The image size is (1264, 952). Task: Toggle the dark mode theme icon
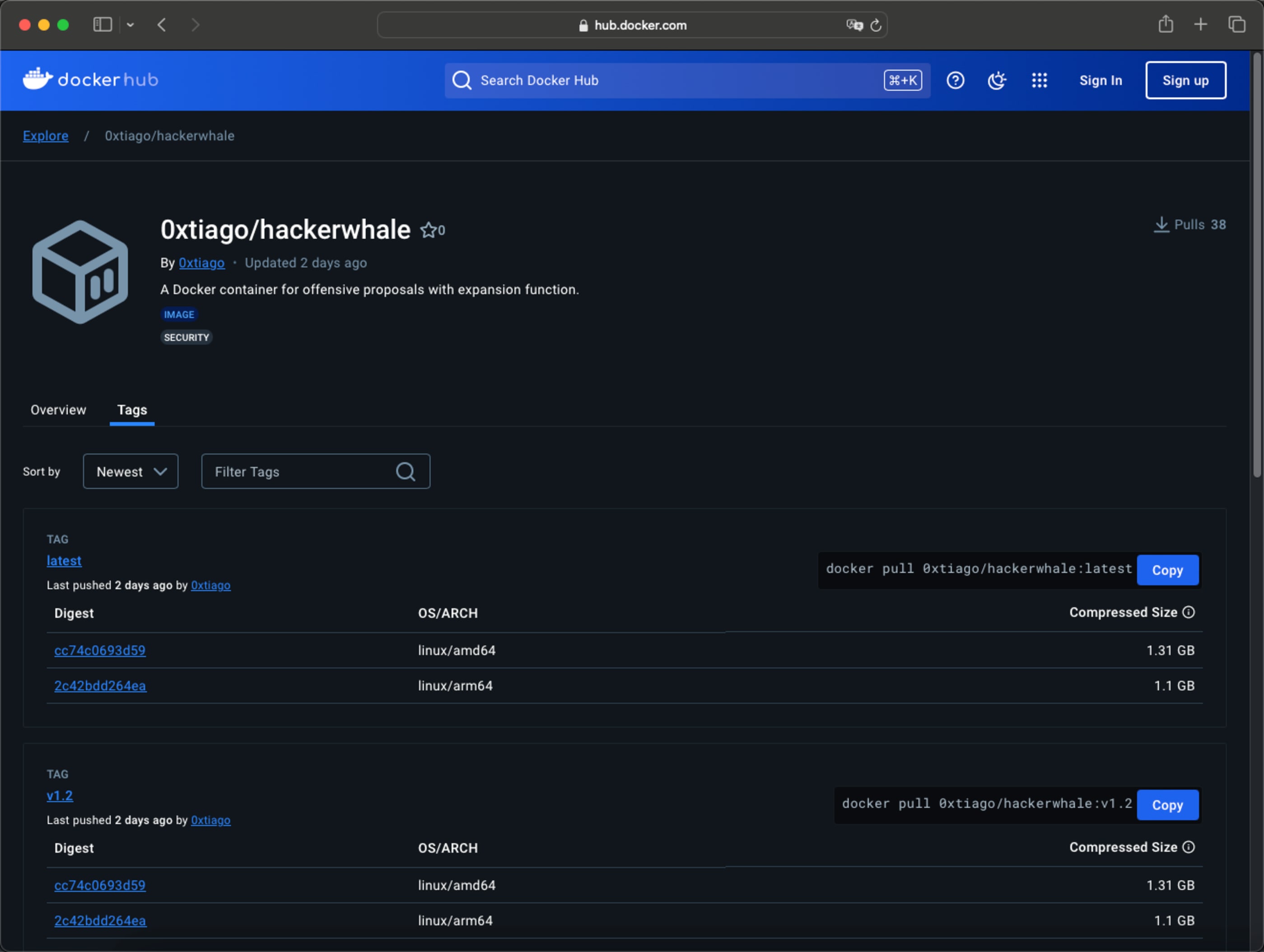[x=997, y=80]
